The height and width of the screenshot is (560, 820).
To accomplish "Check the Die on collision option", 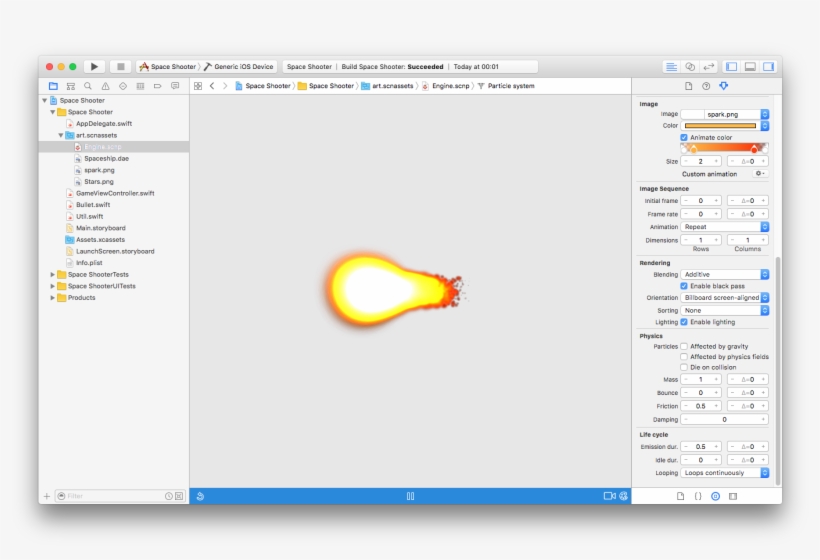I will (x=684, y=367).
